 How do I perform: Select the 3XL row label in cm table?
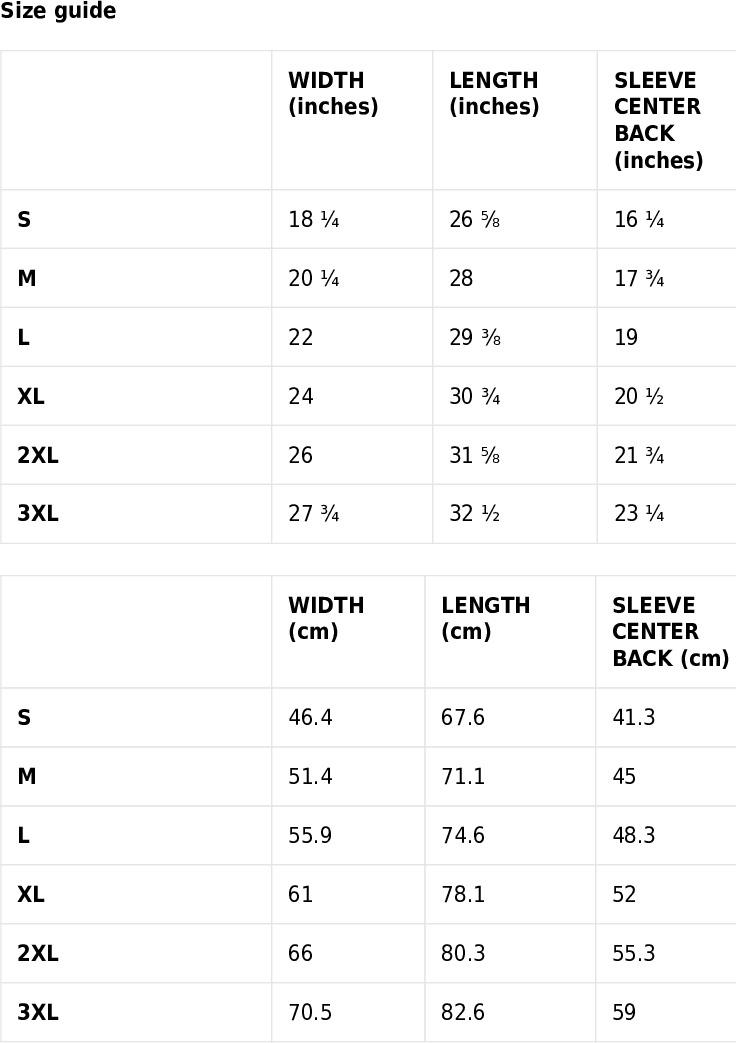pyautogui.click(x=37, y=1012)
